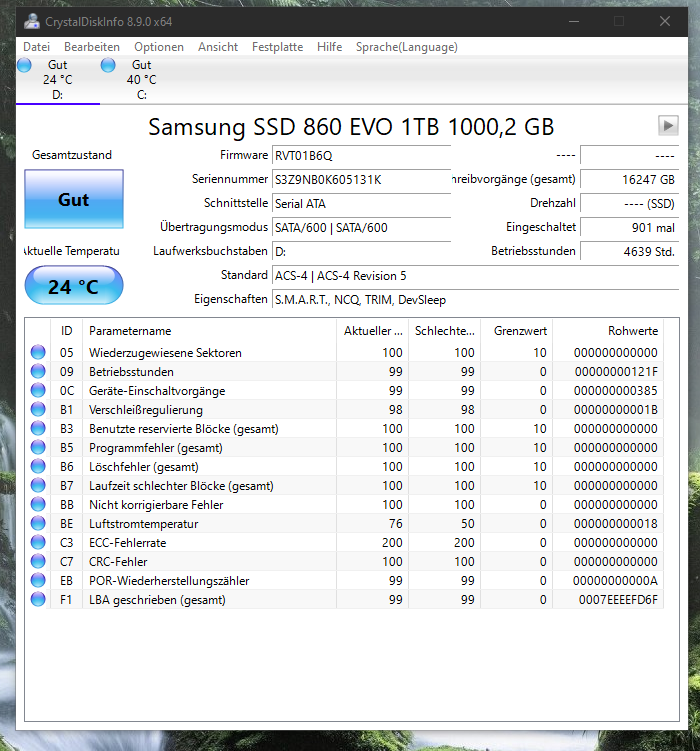The height and width of the screenshot is (751, 700).
Task: Open the Datei menu
Action: [36, 47]
